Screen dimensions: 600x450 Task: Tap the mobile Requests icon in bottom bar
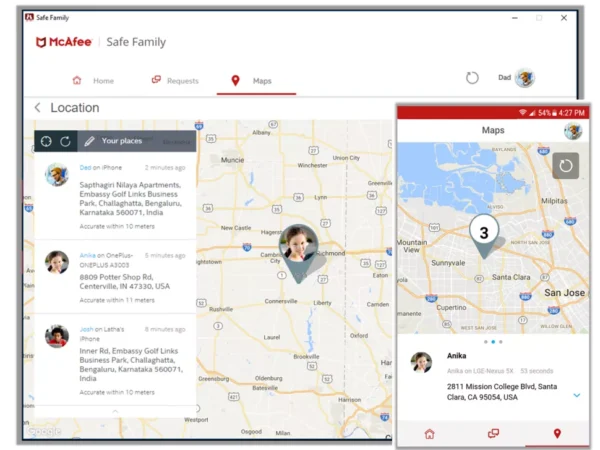click(x=492, y=433)
